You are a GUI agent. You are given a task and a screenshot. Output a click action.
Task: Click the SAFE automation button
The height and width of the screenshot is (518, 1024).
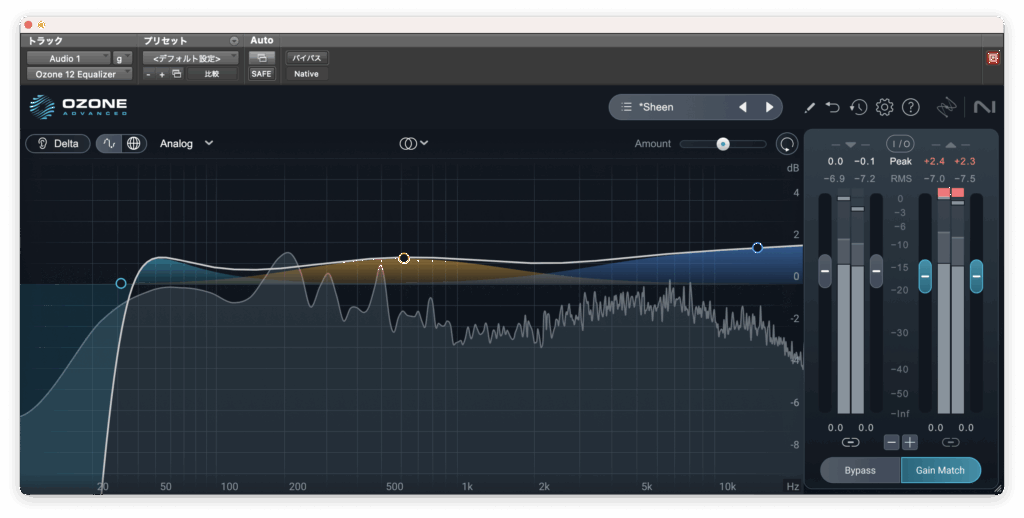click(261, 73)
